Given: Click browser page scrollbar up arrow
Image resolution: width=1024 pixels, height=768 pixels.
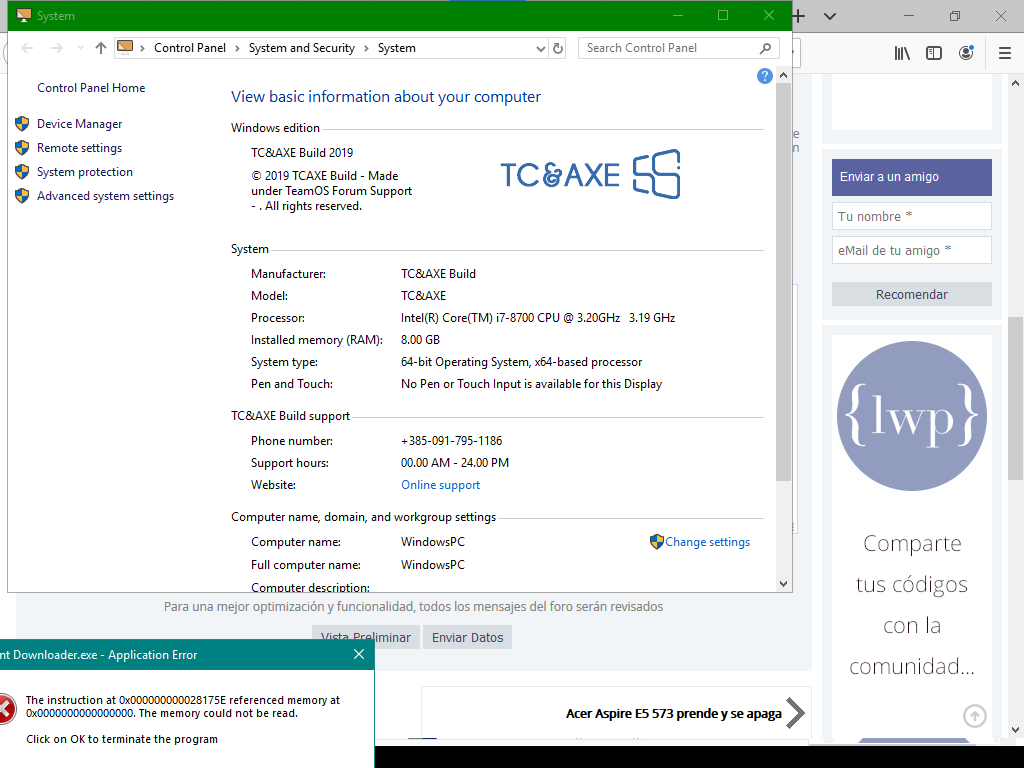Looking at the screenshot, I should pos(1015,83).
